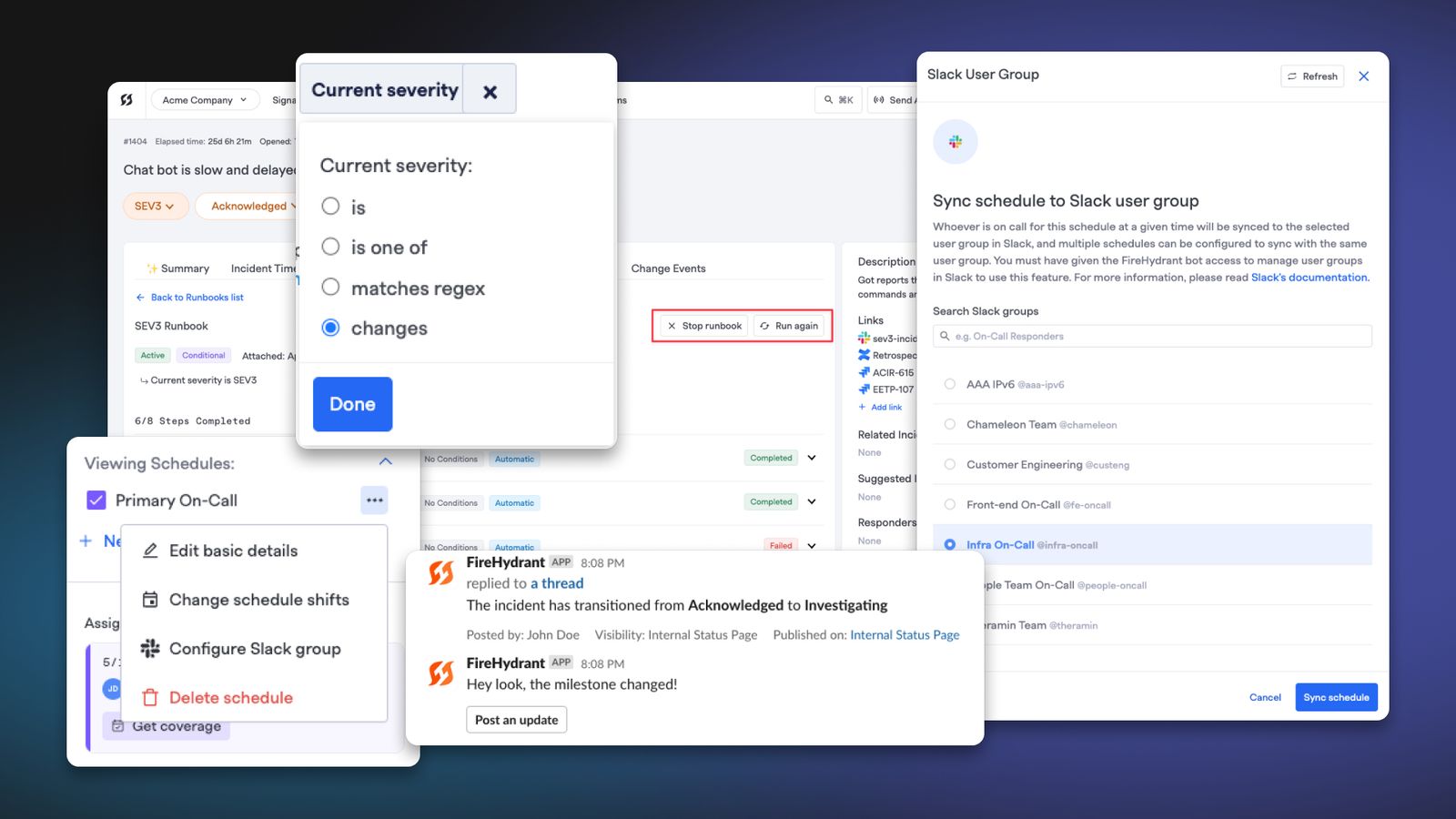Select the 'is' radio option
Screen dimensions: 1456x819
(x=330, y=207)
